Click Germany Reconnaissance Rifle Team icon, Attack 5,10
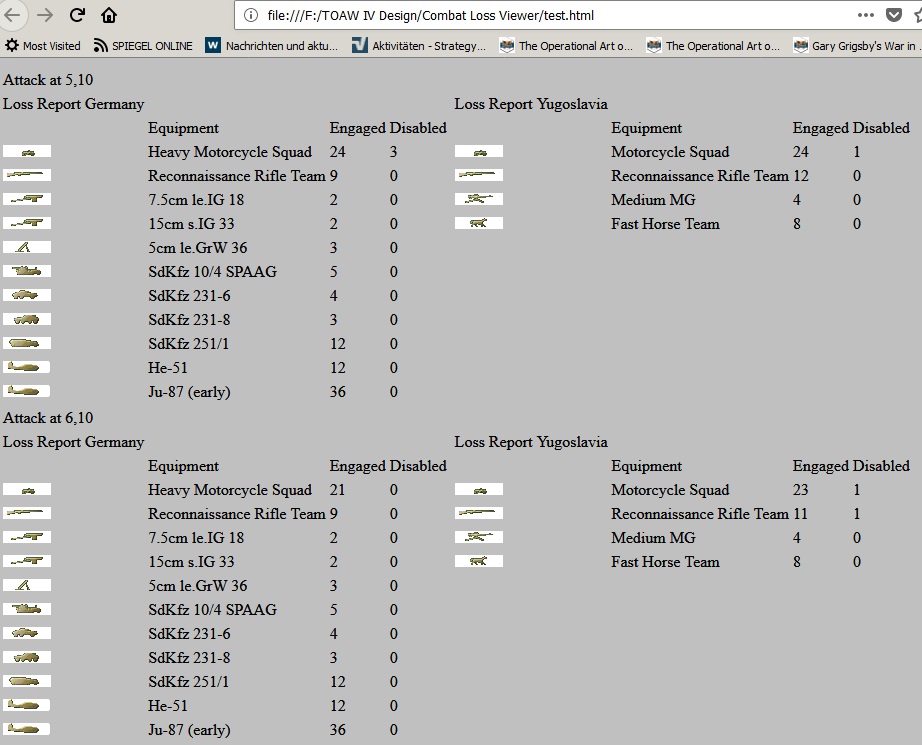 [27, 175]
